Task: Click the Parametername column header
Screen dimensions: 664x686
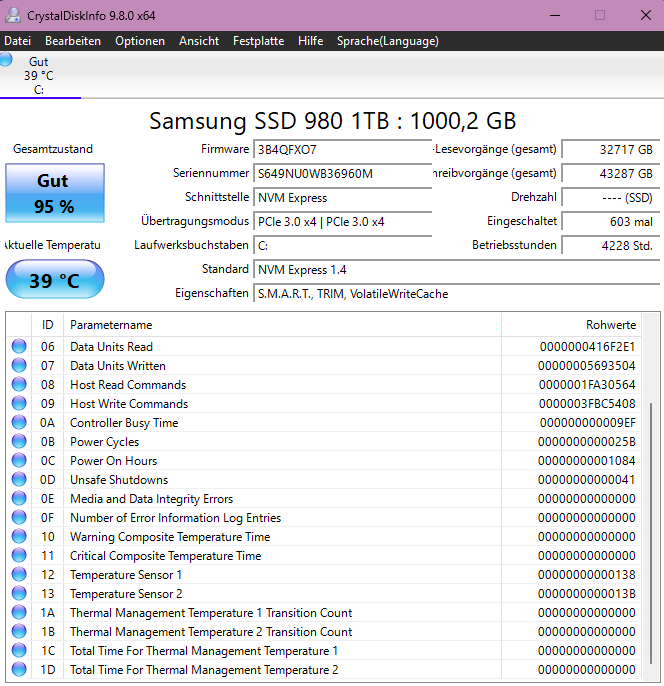Action: point(282,325)
